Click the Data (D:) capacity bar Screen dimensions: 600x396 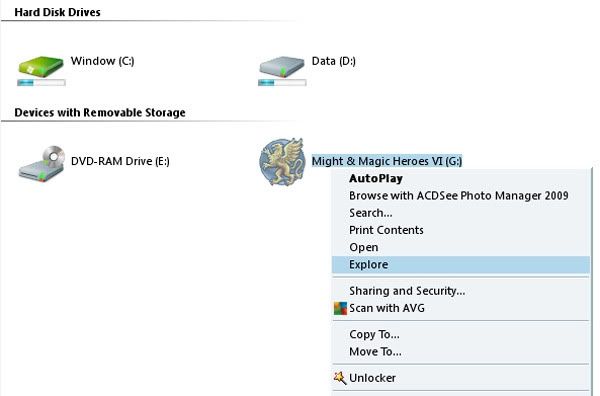pos(282,83)
